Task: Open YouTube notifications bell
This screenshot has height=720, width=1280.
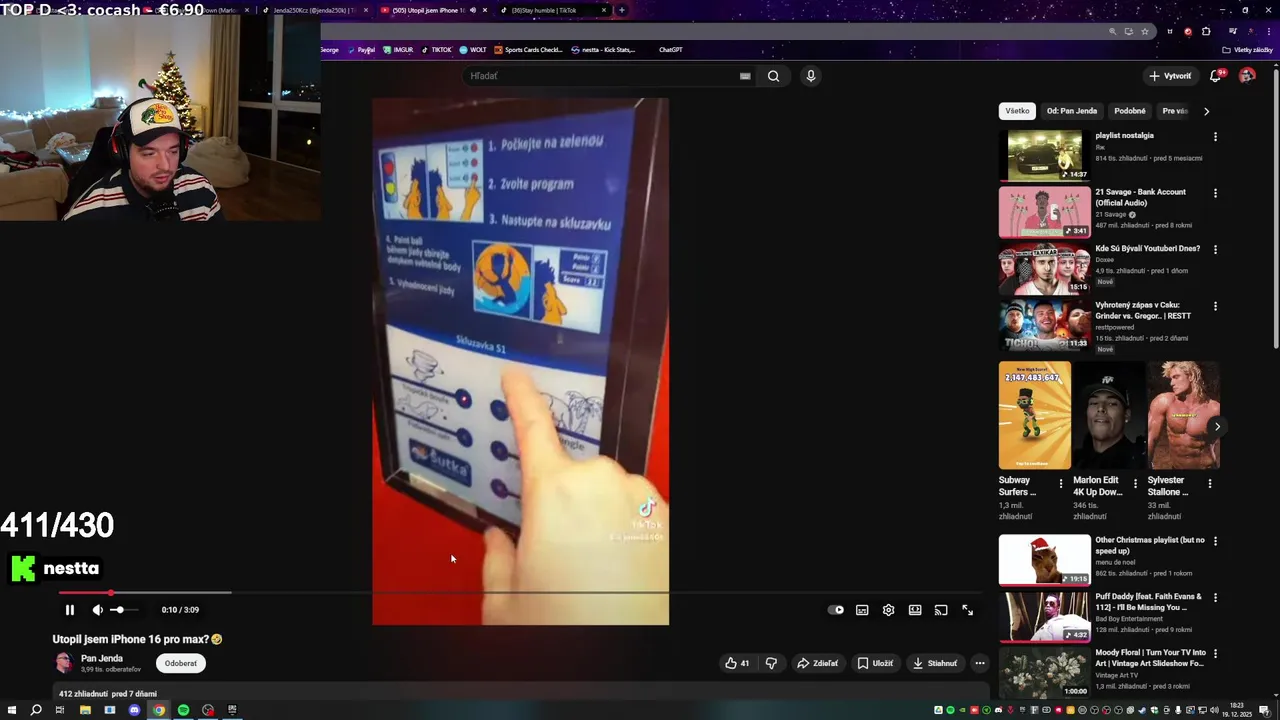Action: coord(1216,76)
